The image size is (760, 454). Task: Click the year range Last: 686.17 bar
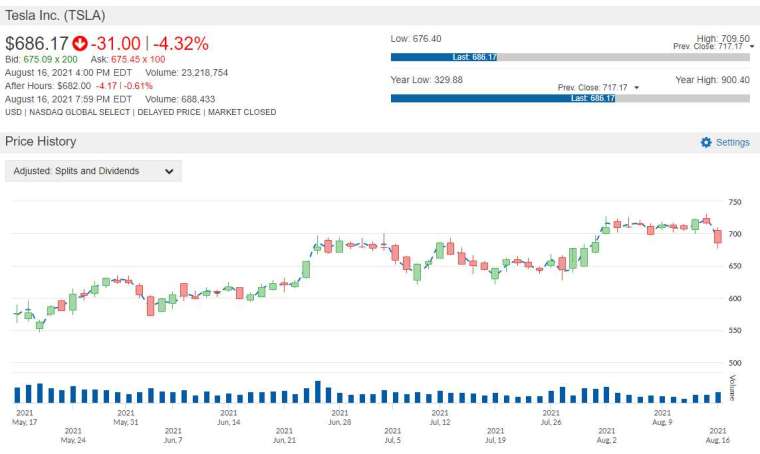coord(503,98)
